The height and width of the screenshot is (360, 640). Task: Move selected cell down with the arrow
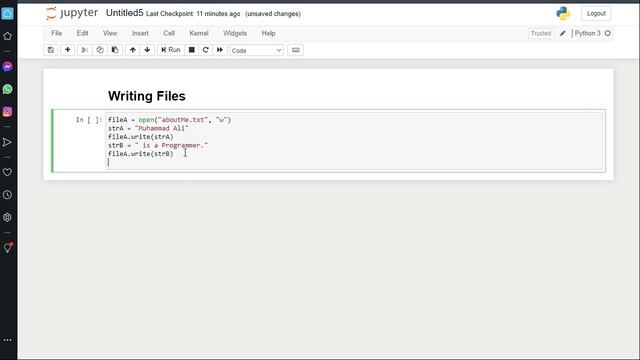147,50
